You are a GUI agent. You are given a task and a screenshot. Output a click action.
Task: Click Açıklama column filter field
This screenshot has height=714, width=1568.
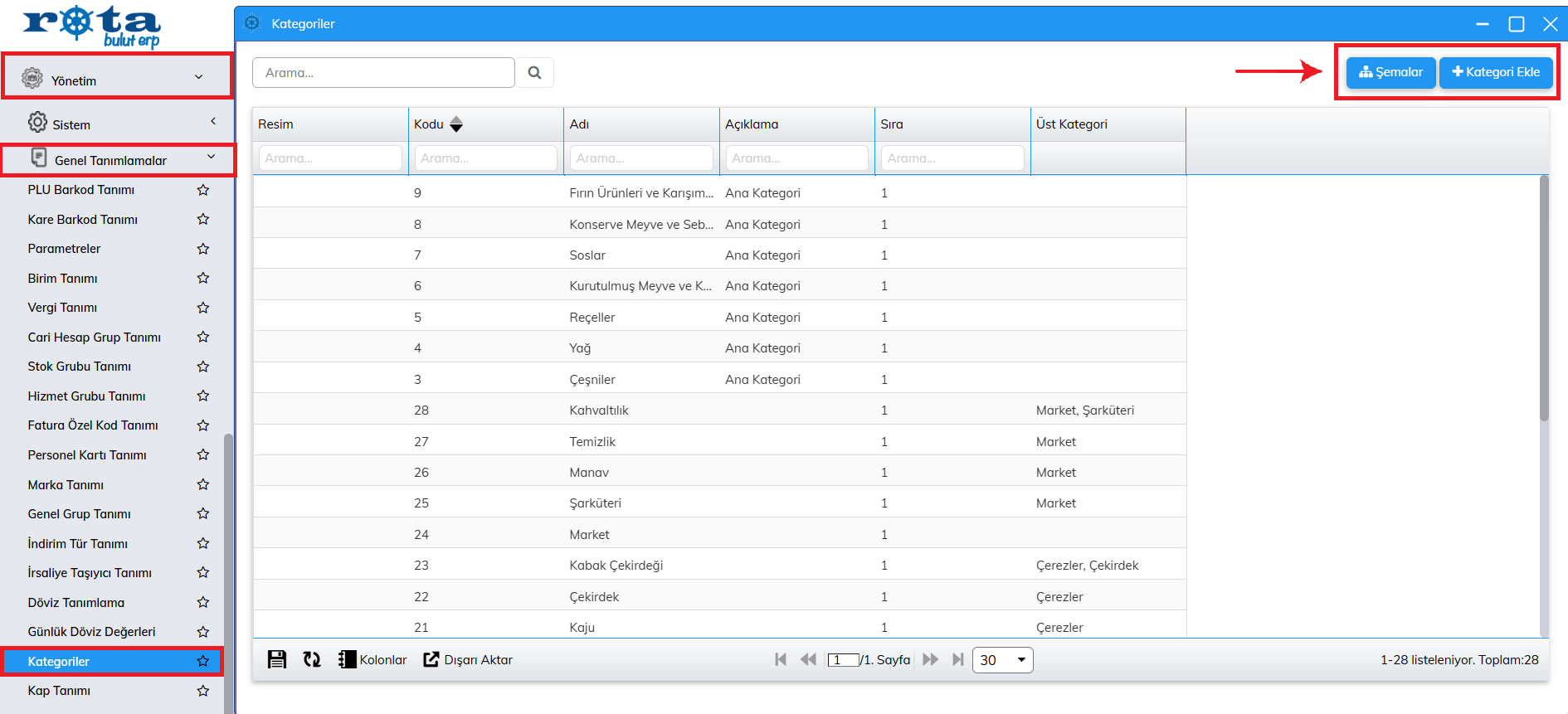(796, 158)
